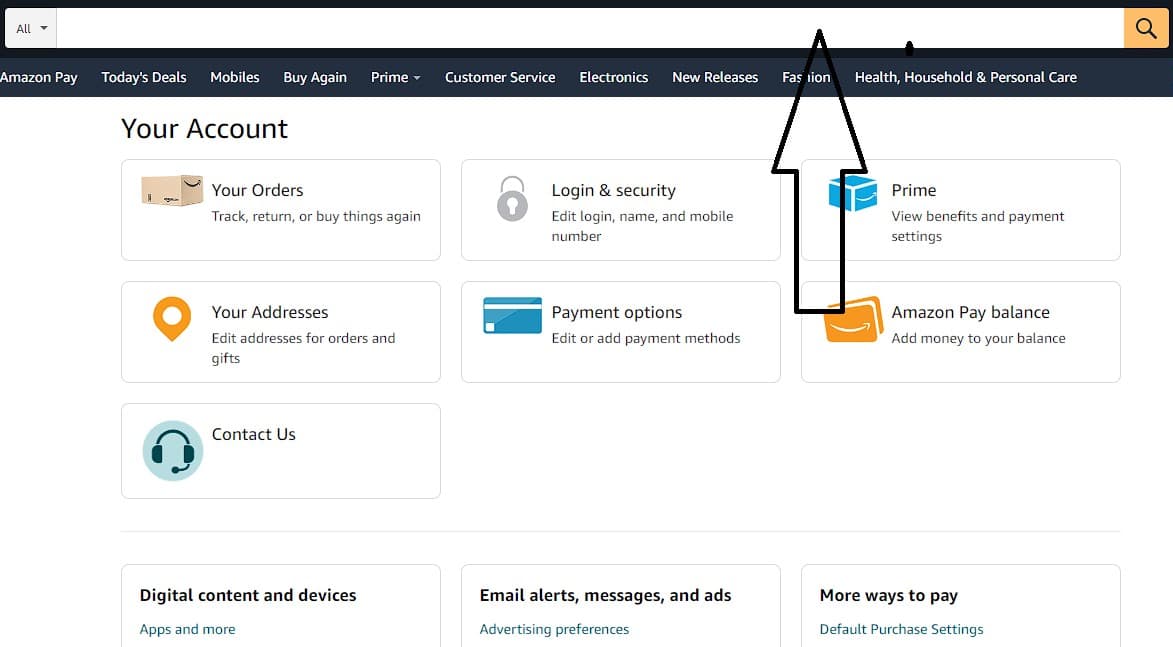Open the Amazon Pay page
Screen dimensions: 1173x647
tap(39, 77)
